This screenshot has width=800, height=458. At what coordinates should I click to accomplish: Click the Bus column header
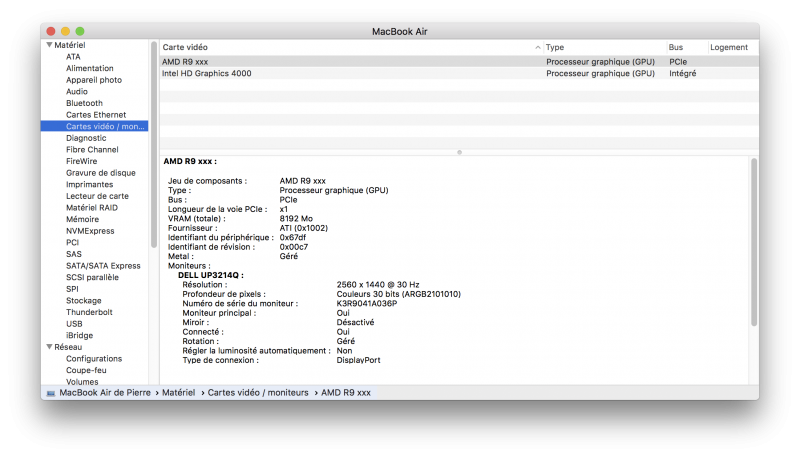pyautogui.click(x=676, y=47)
